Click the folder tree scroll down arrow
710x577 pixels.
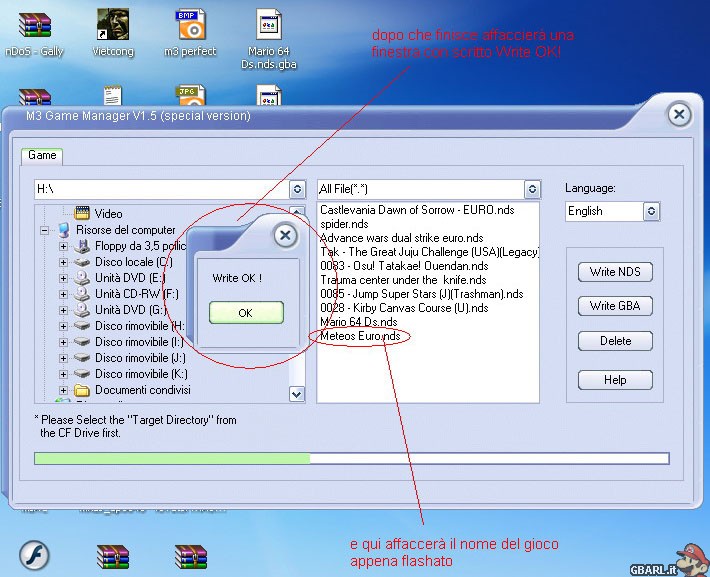297,394
